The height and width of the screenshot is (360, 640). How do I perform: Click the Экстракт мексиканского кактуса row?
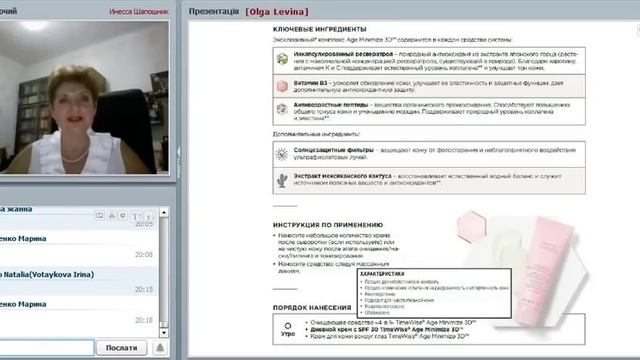click(429, 180)
